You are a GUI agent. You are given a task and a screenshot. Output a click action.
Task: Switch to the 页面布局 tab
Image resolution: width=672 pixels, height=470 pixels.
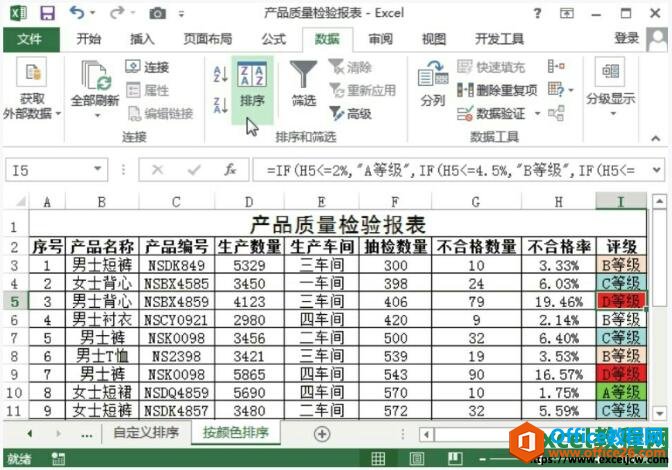pos(208,39)
